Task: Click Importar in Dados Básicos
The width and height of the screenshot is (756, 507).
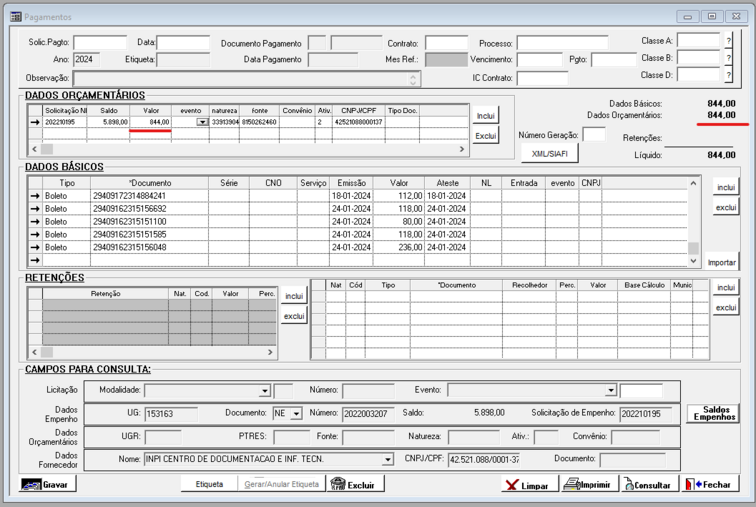Action: tap(721, 262)
